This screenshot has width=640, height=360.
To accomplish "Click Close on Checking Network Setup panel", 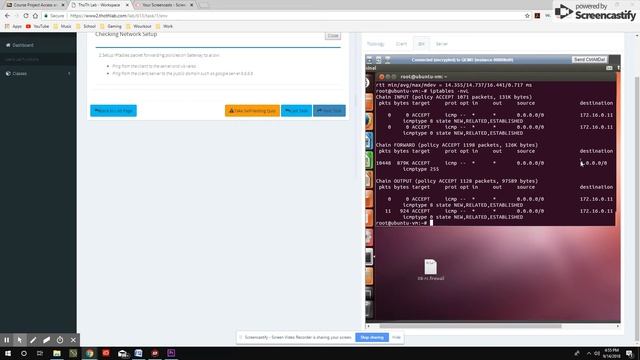I will click(333, 36).
